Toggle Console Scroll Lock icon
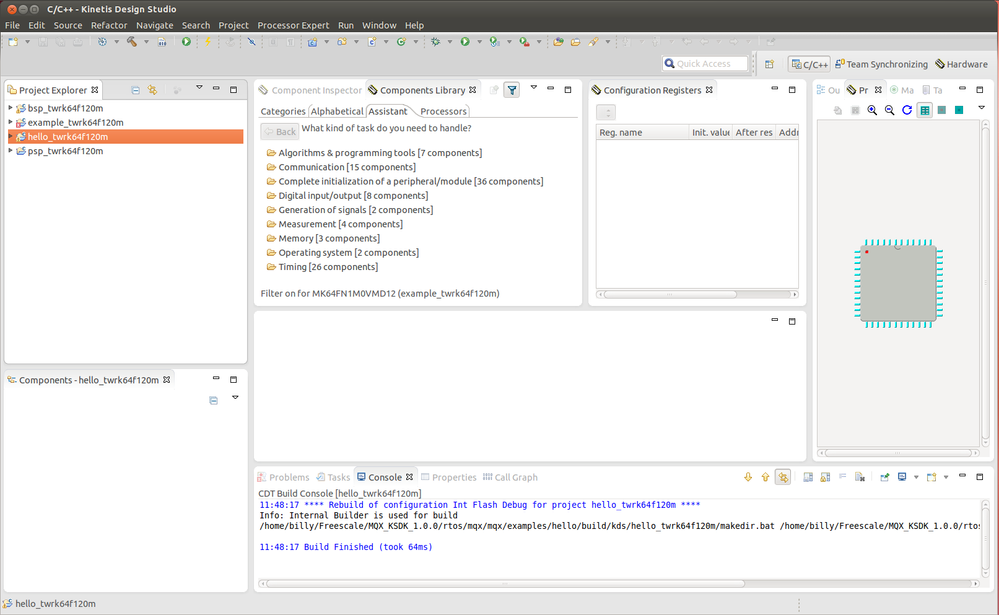 [825, 477]
